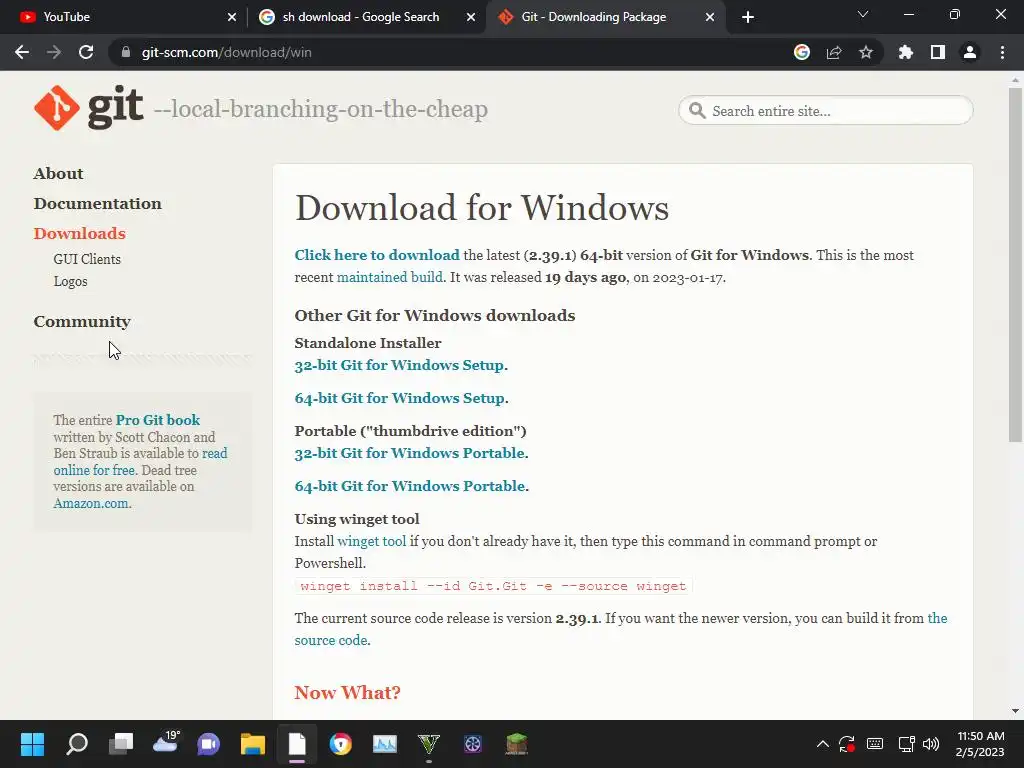Click the share page icon in the address bar
This screenshot has height=768, width=1024.
834,52
